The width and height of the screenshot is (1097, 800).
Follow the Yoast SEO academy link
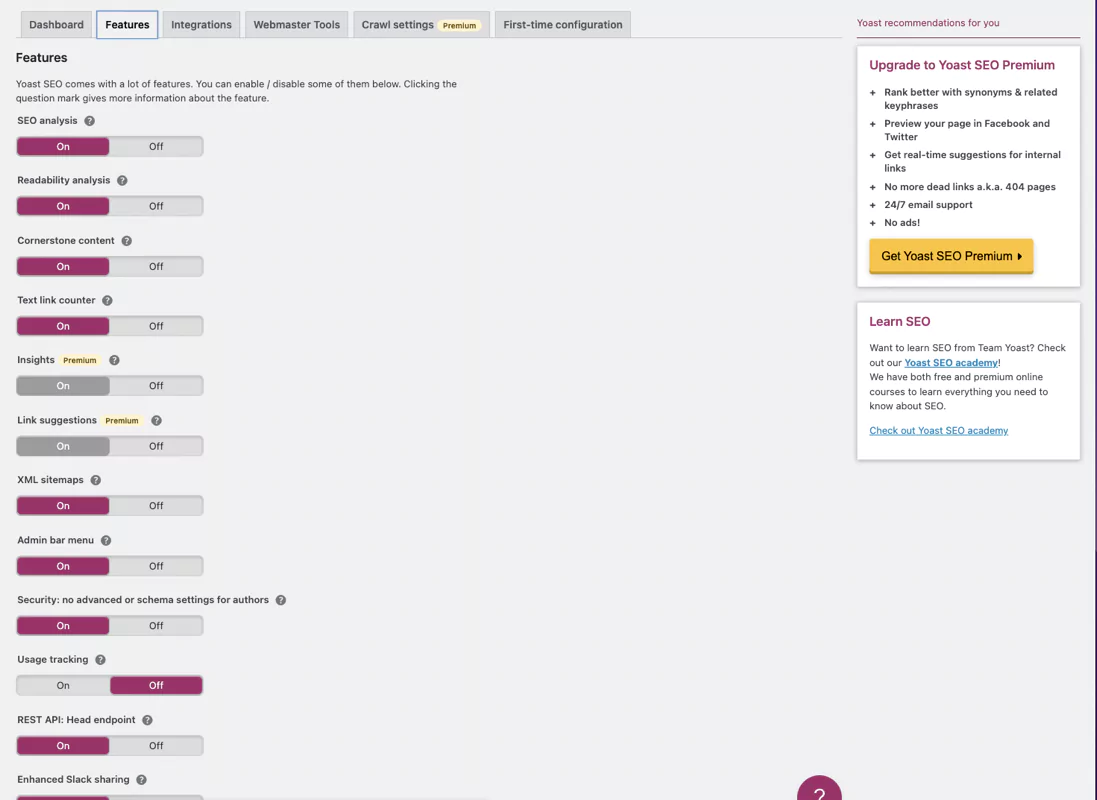pyautogui.click(x=950, y=362)
